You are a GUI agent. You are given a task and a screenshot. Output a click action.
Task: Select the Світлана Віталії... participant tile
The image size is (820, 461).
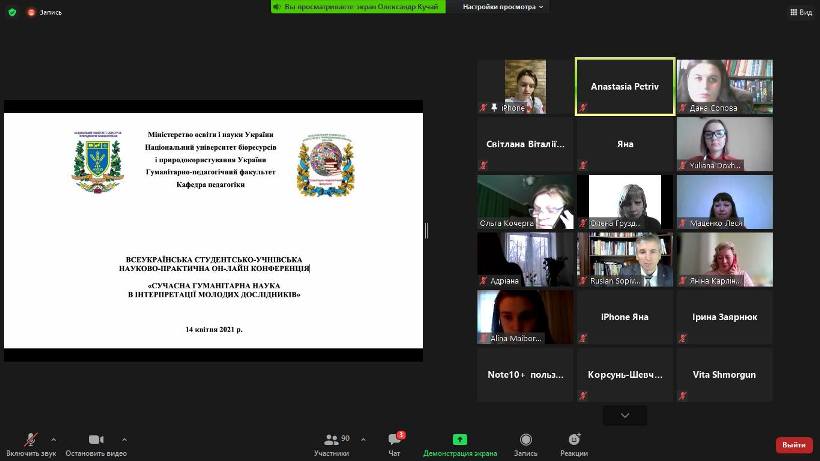click(525, 144)
